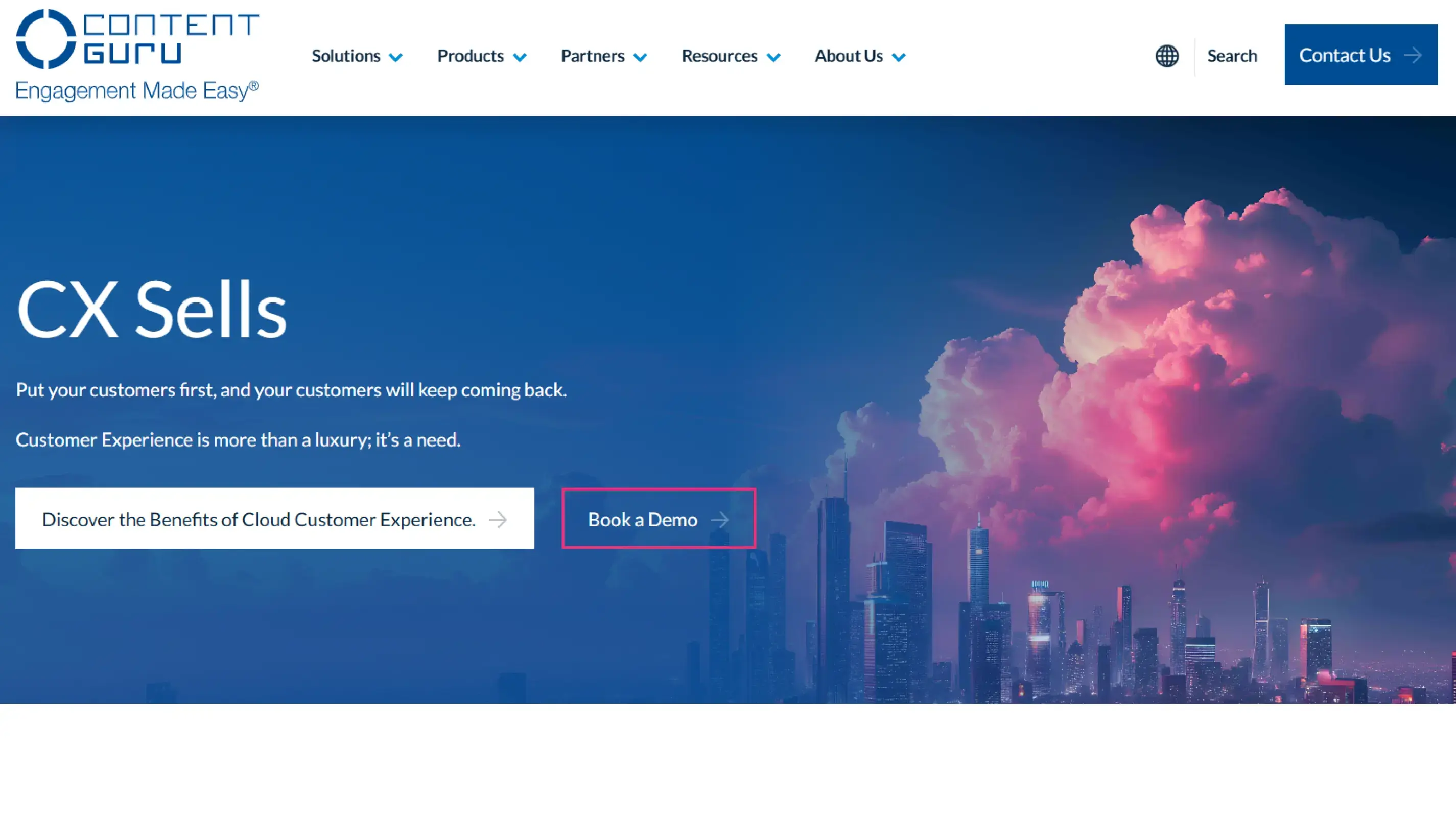Screen dimensions: 1456x817
Task: Click the text 'Put your customers first'
Action: [115, 389]
